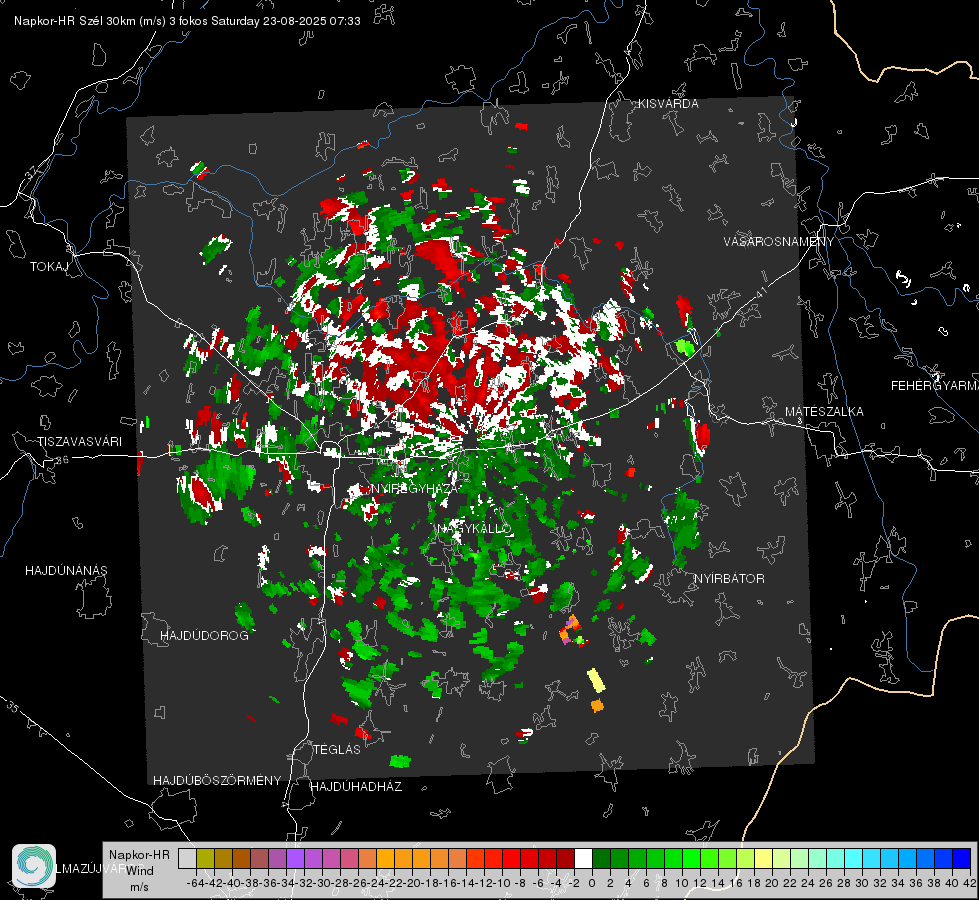Click the TOKAJ town label
This screenshot has width=979, height=900.
tap(48, 267)
